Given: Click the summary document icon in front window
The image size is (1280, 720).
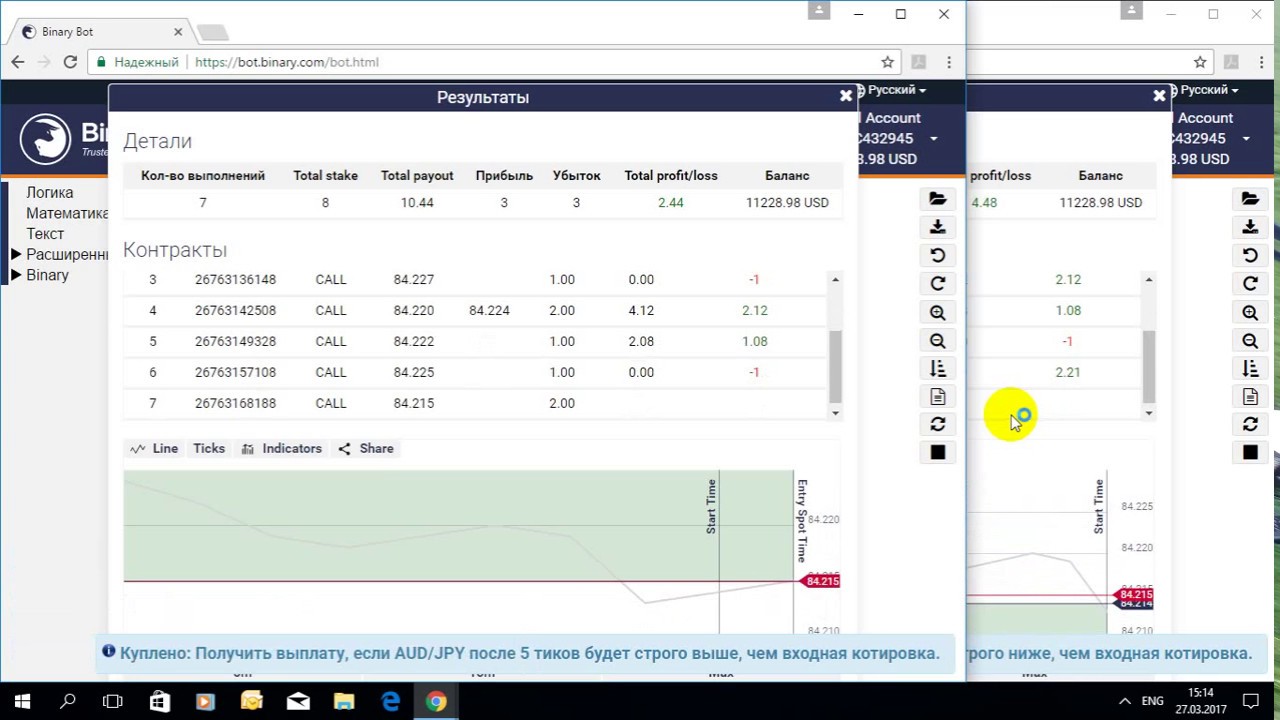Looking at the screenshot, I should 938,397.
